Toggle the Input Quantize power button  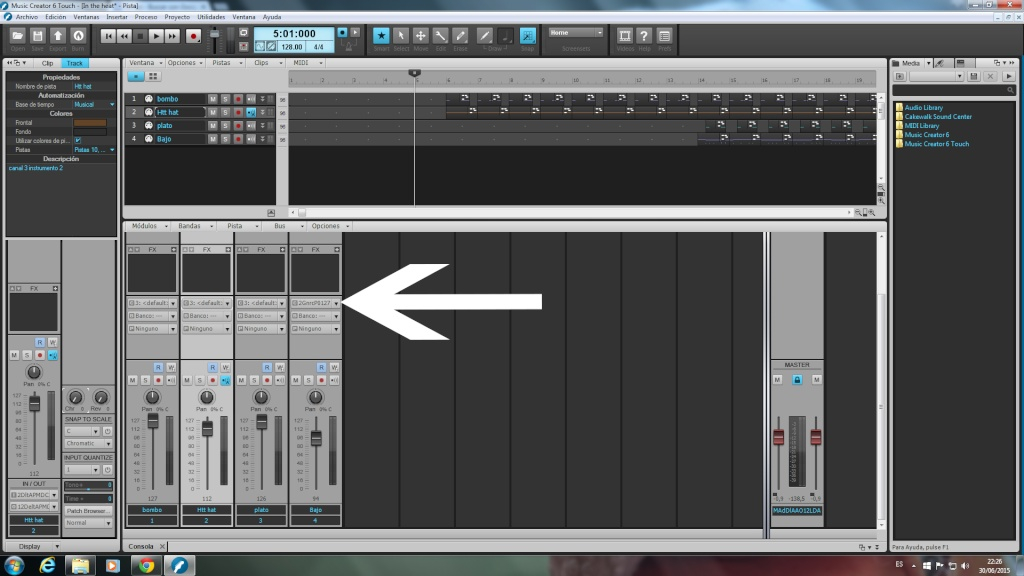click(108, 470)
